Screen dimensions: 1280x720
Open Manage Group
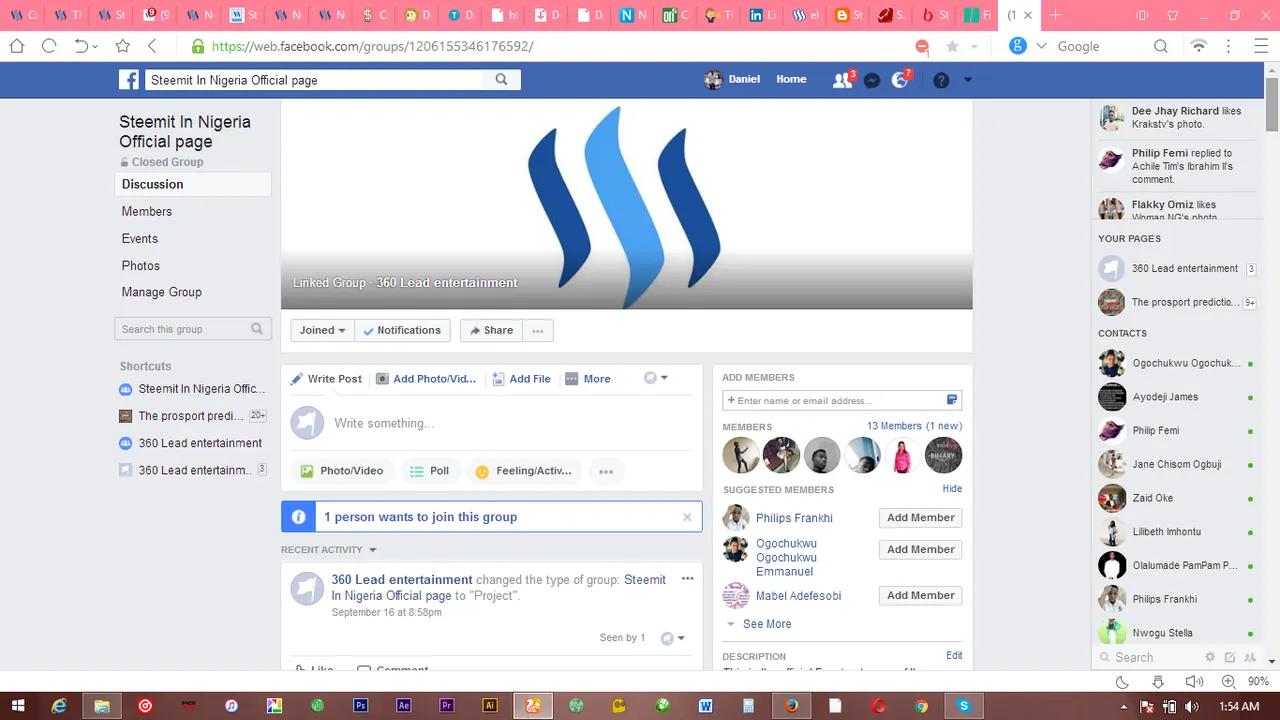pos(162,292)
